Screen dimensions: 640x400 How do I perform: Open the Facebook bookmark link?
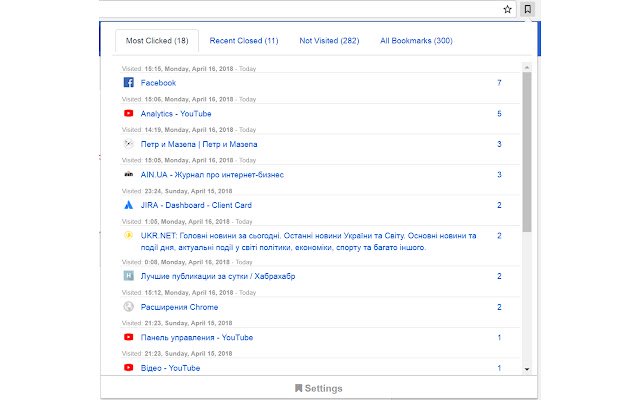158,83
